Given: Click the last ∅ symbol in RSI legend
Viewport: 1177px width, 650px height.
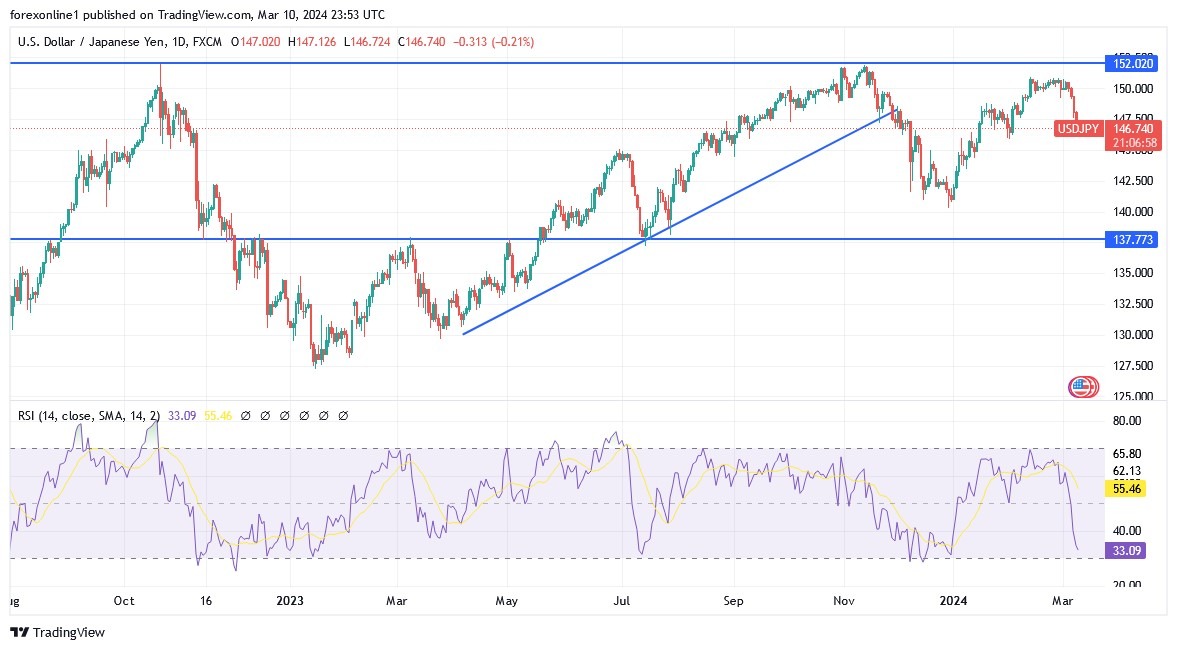Looking at the screenshot, I should 343,414.
